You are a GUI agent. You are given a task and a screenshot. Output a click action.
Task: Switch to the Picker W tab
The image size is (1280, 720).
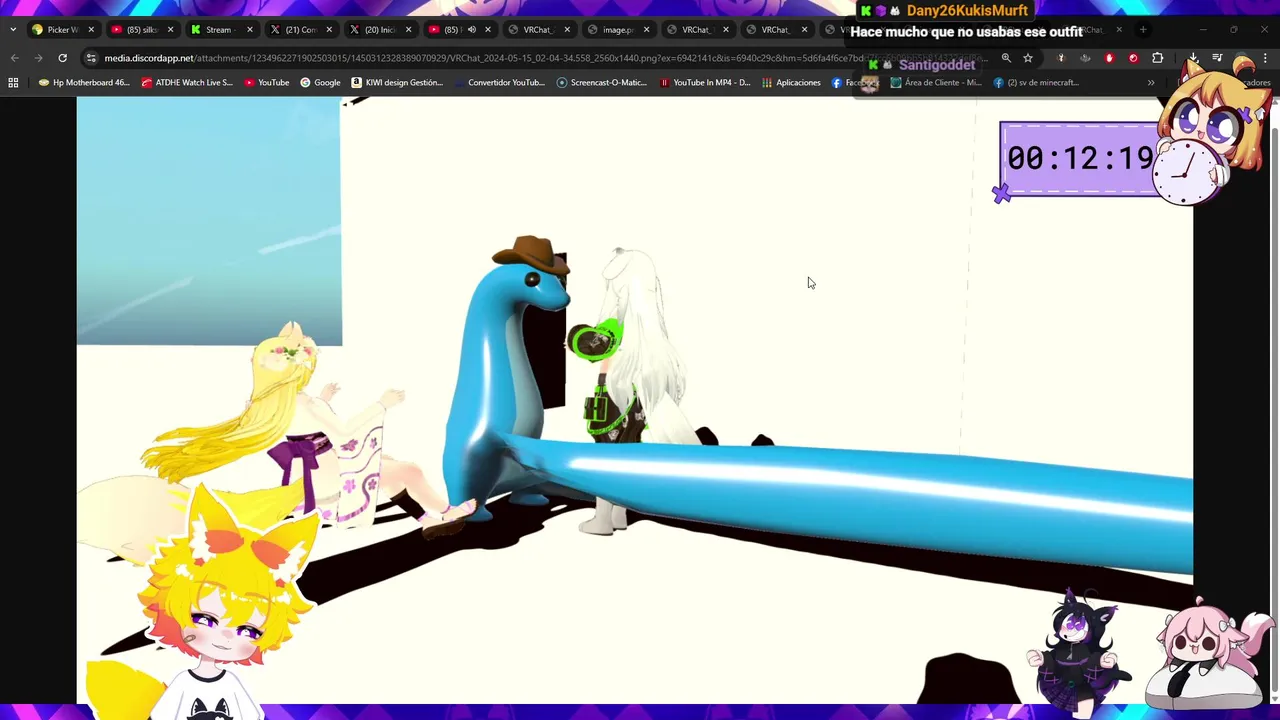click(x=62, y=30)
